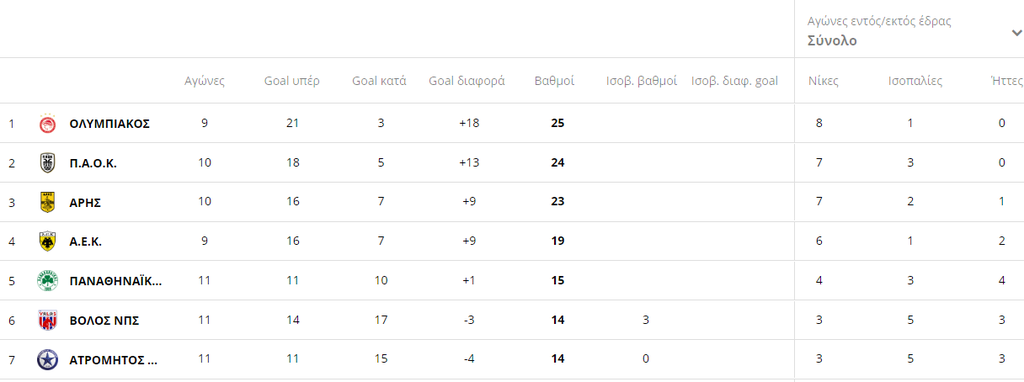
Task: Select the ΑΡΗΣ team name
Action: point(85,202)
